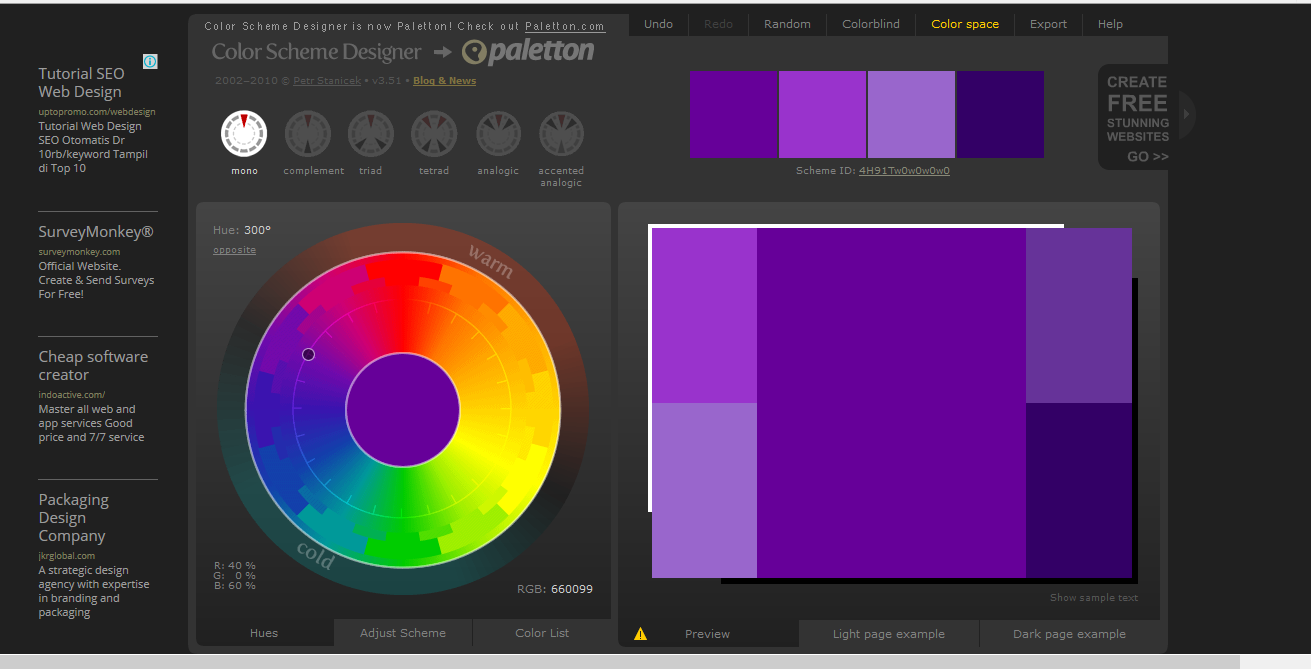The height and width of the screenshot is (669, 1311).
Task: Click the Hue value 300°
Action: (257, 230)
